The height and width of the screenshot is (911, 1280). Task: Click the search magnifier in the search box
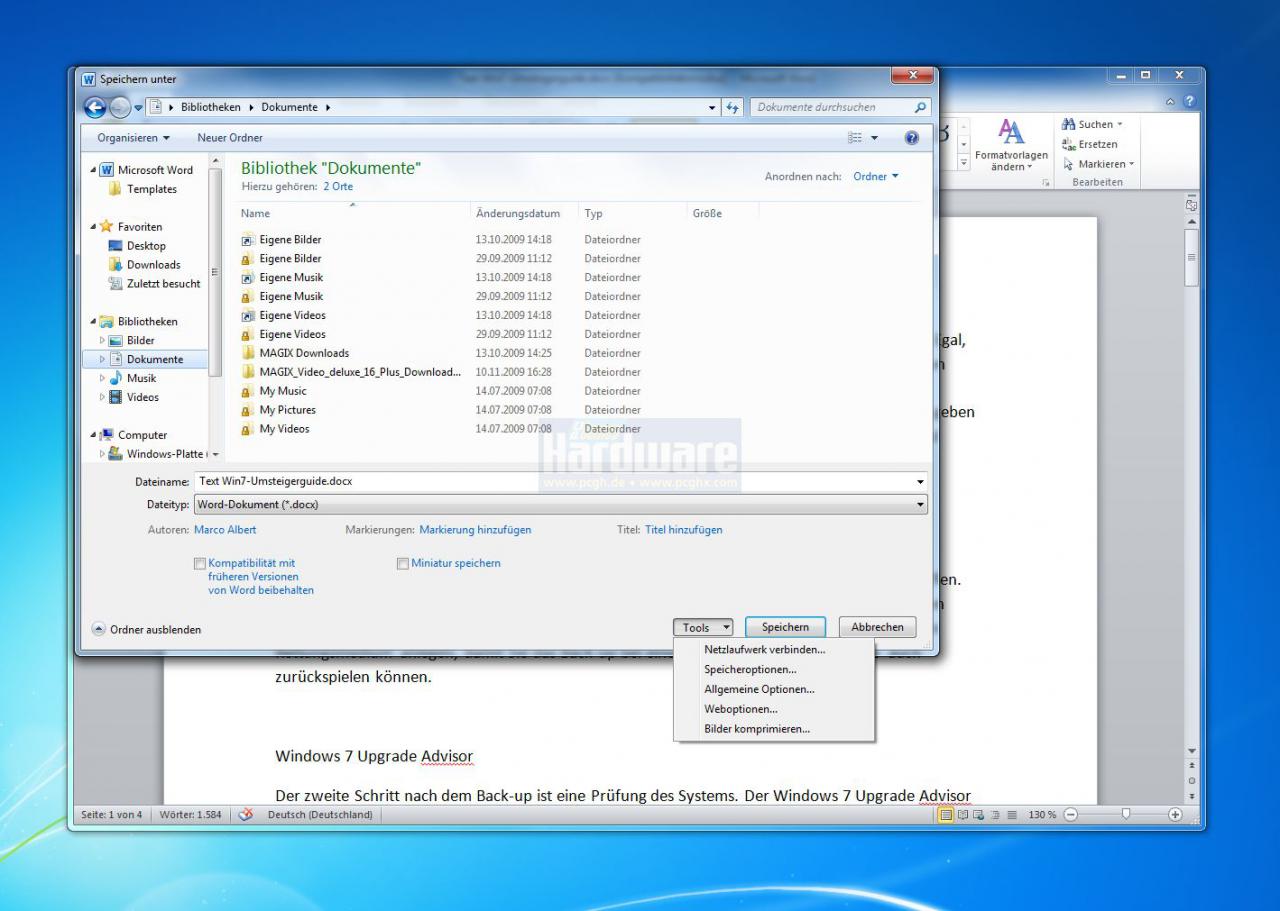(921, 107)
